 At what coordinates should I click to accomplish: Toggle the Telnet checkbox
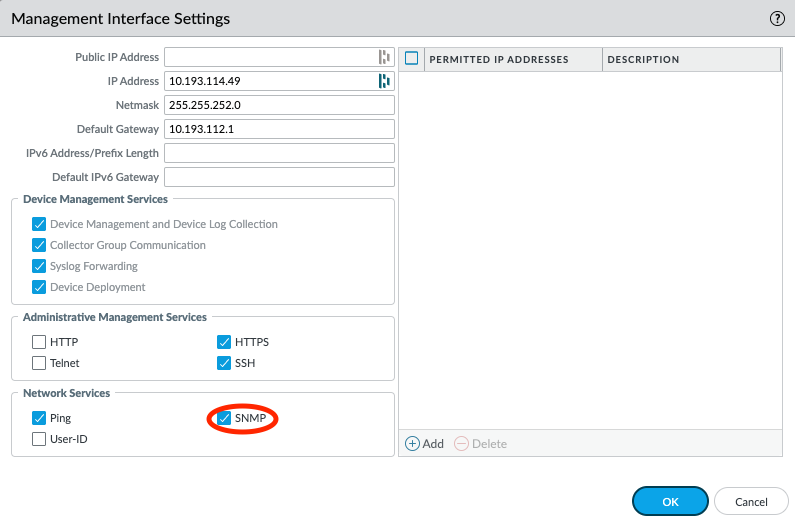click(40, 363)
